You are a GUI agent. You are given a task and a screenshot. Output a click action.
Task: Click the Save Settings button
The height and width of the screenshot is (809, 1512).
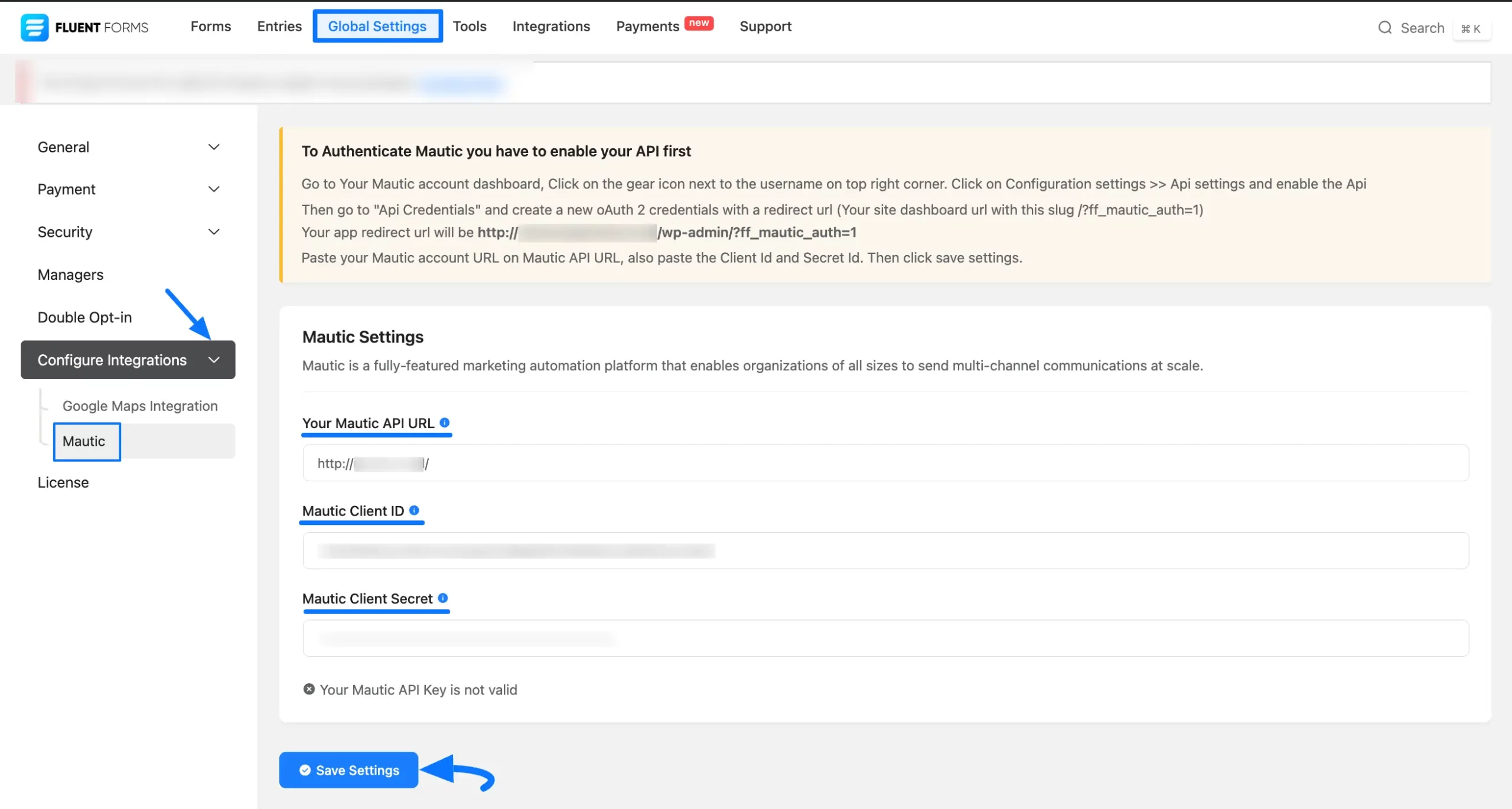click(348, 770)
